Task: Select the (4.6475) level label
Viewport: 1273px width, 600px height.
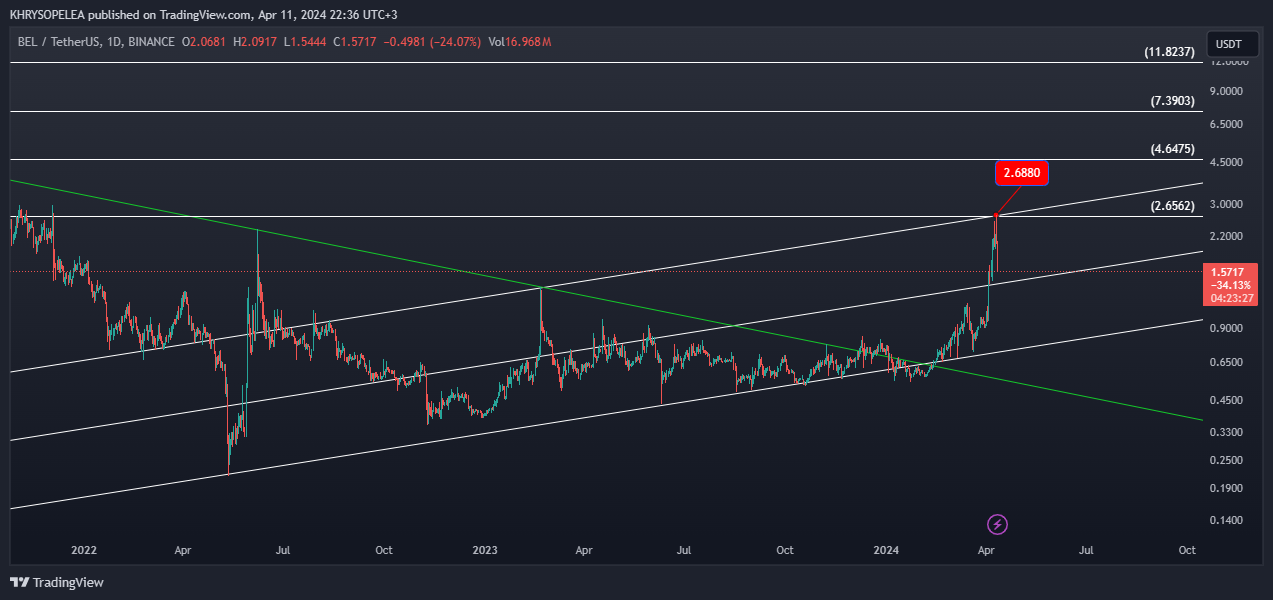Action: point(1173,149)
